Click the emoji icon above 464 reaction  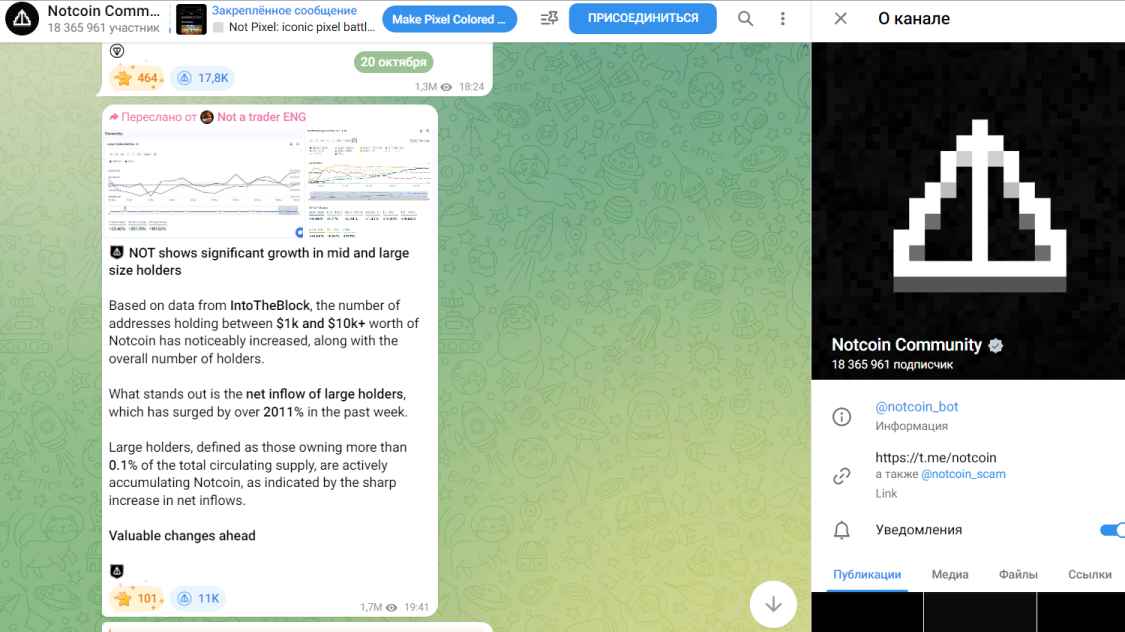point(117,51)
